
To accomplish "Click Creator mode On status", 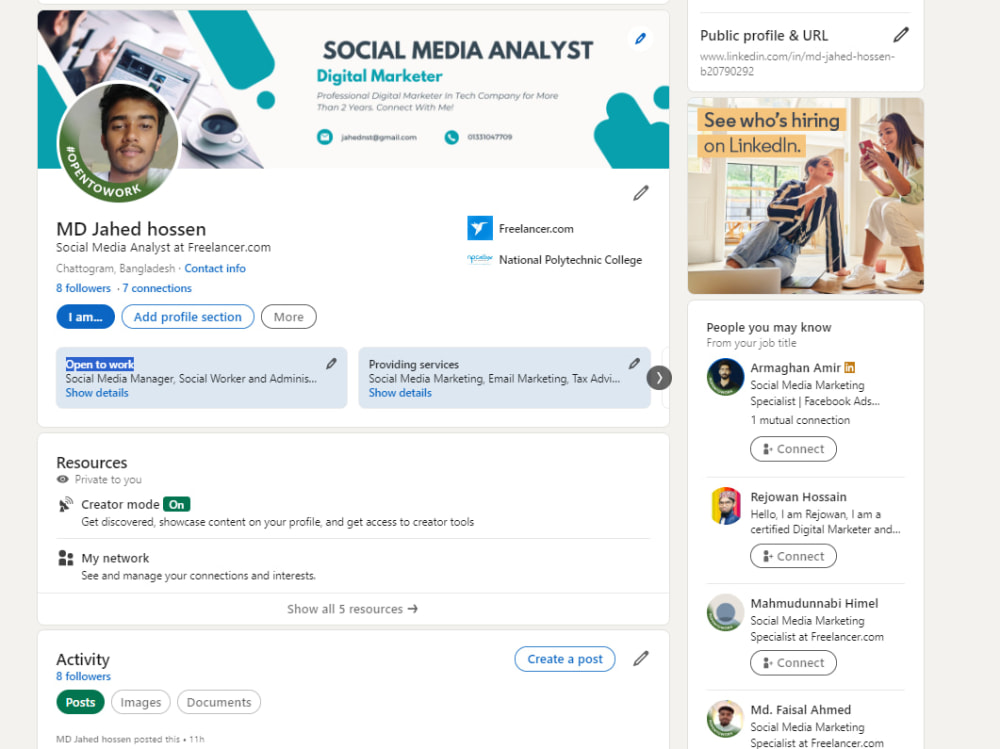I will (177, 505).
